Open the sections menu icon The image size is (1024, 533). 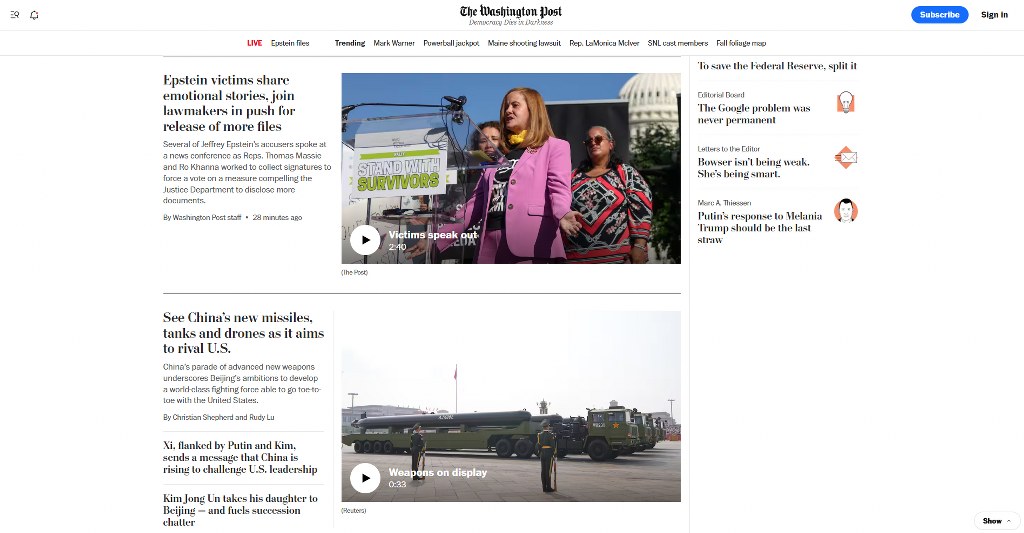[15, 15]
